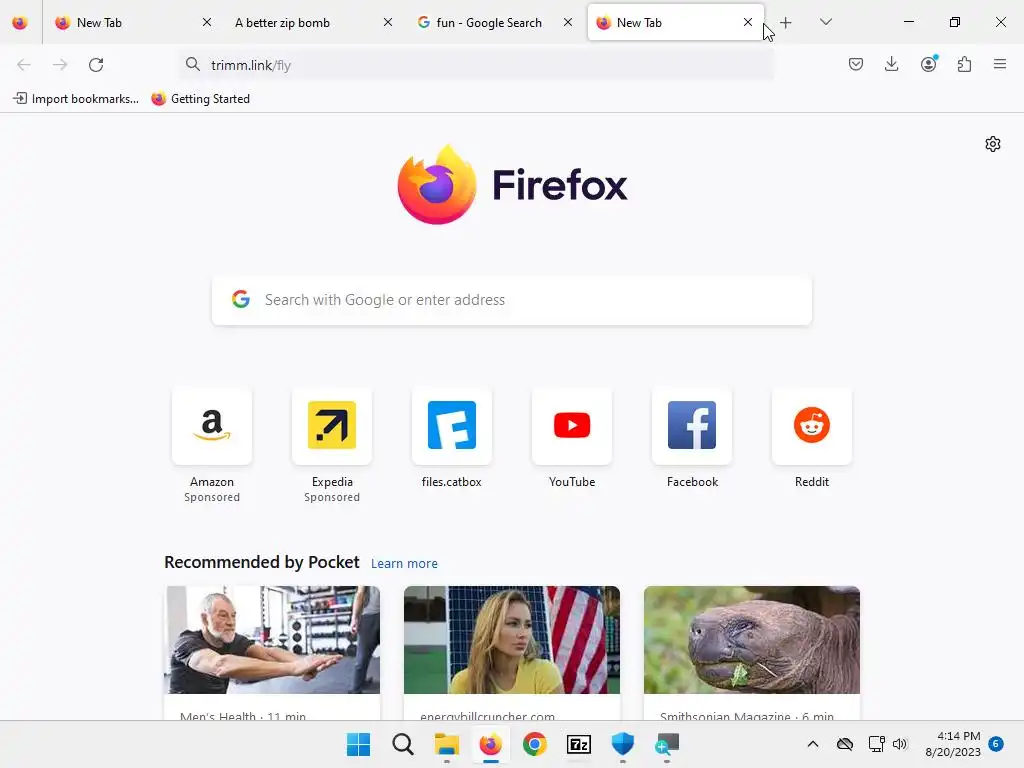Open the taskbar clock and date
The width and height of the screenshot is (1024, 768).
953,744
